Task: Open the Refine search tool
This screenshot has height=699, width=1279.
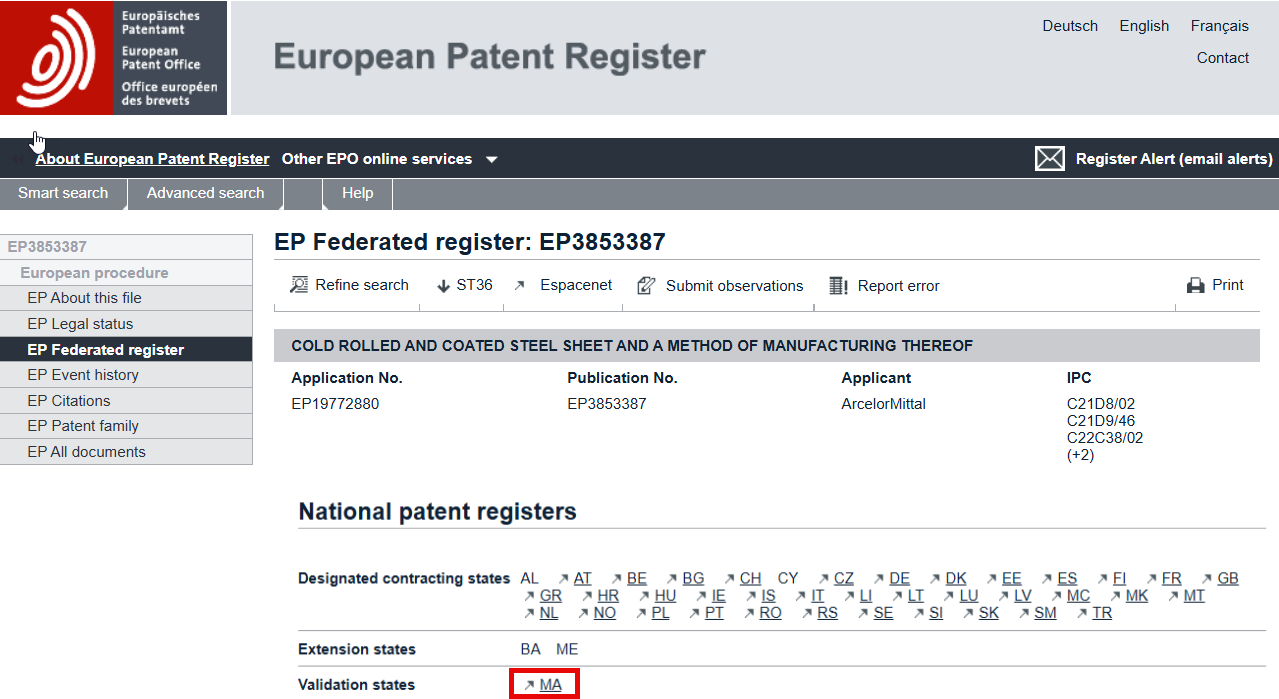Action: (347, 285)
